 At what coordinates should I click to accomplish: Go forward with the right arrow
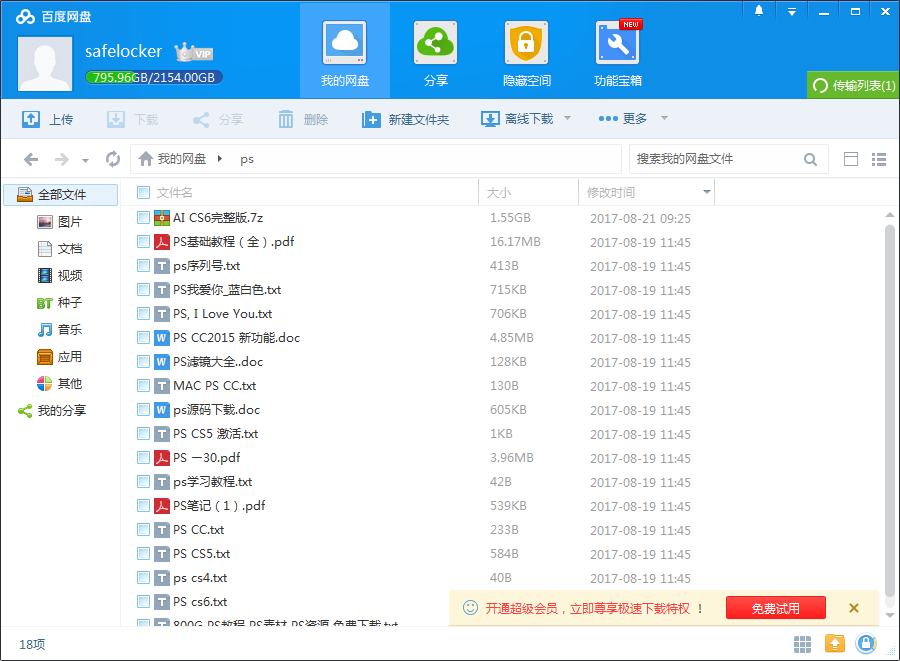pyautogui.click(x=61, y=159)
